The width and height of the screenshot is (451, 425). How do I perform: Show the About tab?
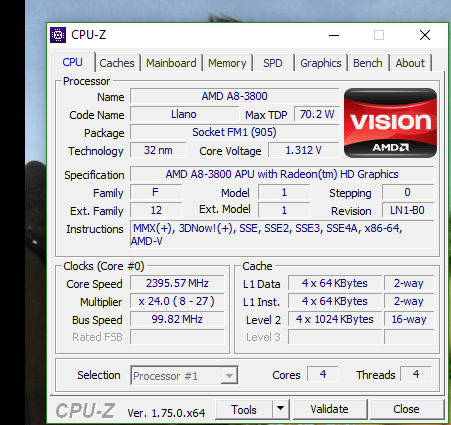pyautogui.click(x=410, y=63)
